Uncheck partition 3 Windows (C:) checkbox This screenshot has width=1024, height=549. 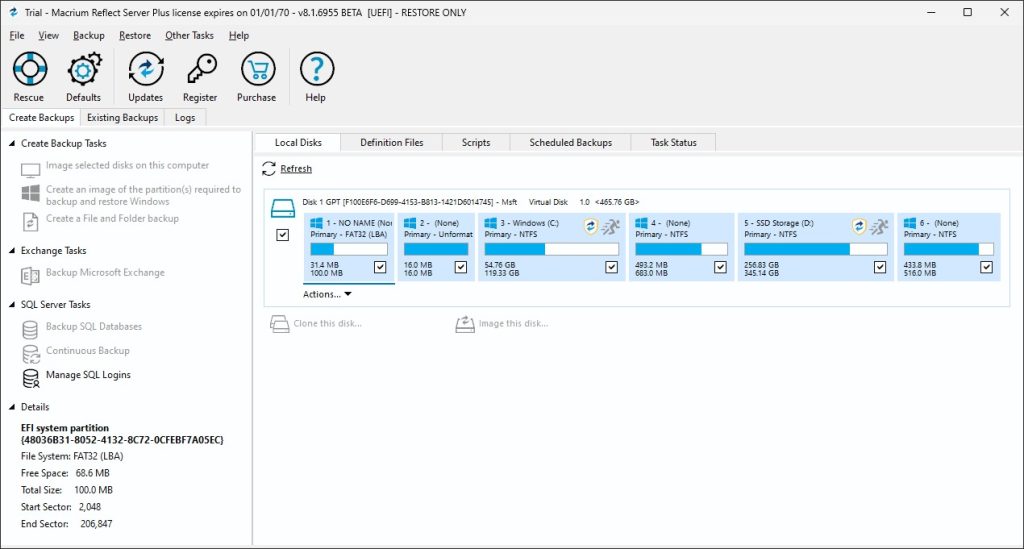coord(612,267)
